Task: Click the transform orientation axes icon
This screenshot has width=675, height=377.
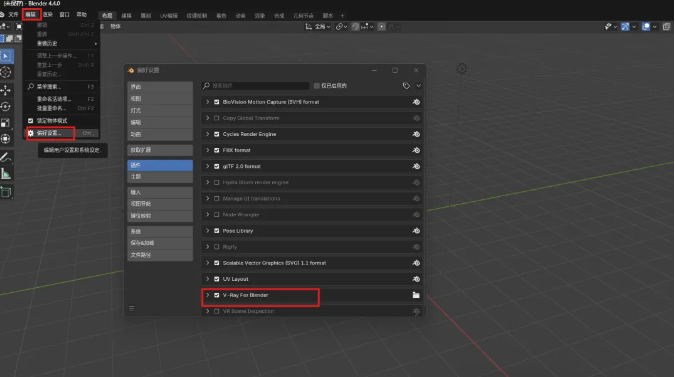Action: [x=309, y=27]
